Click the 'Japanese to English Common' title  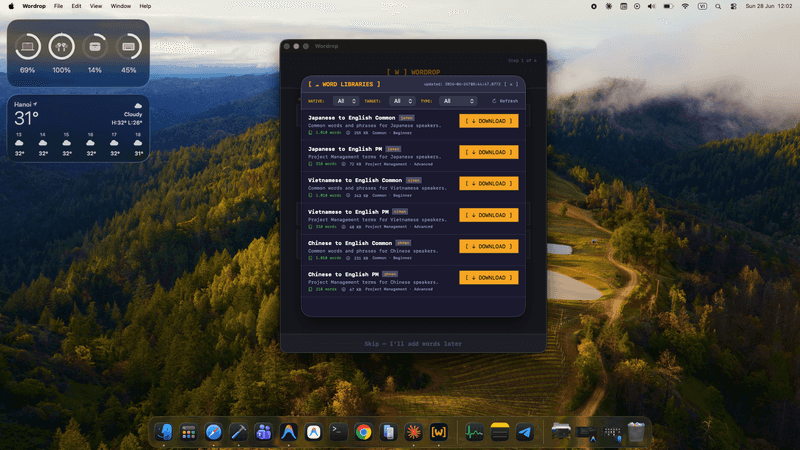tap(352, 117)
